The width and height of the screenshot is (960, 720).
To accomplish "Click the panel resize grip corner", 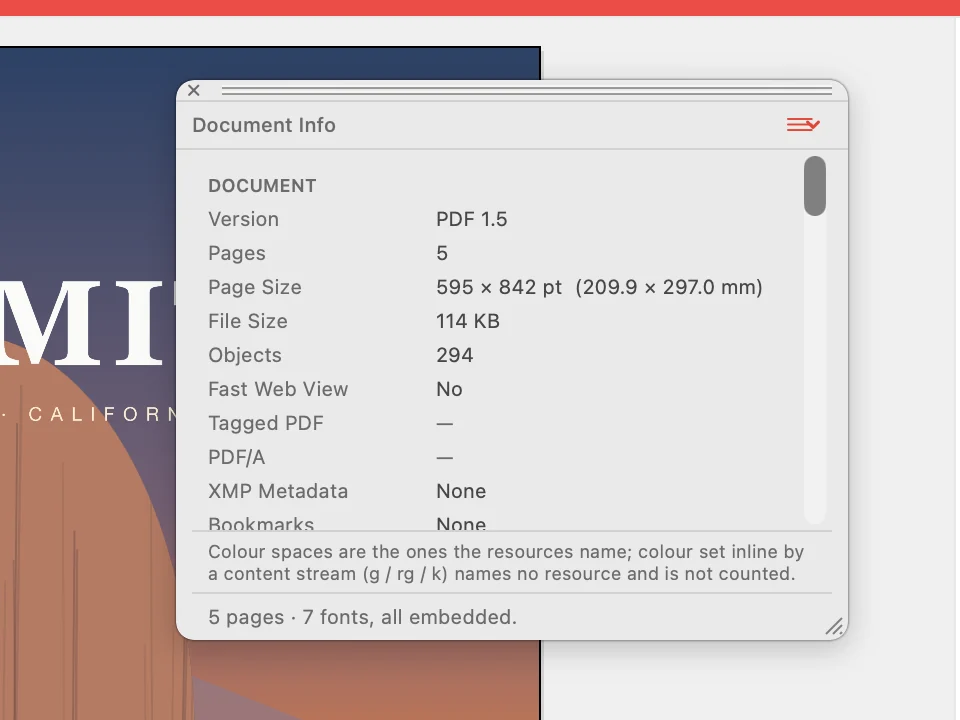I will tap(834, 627).
